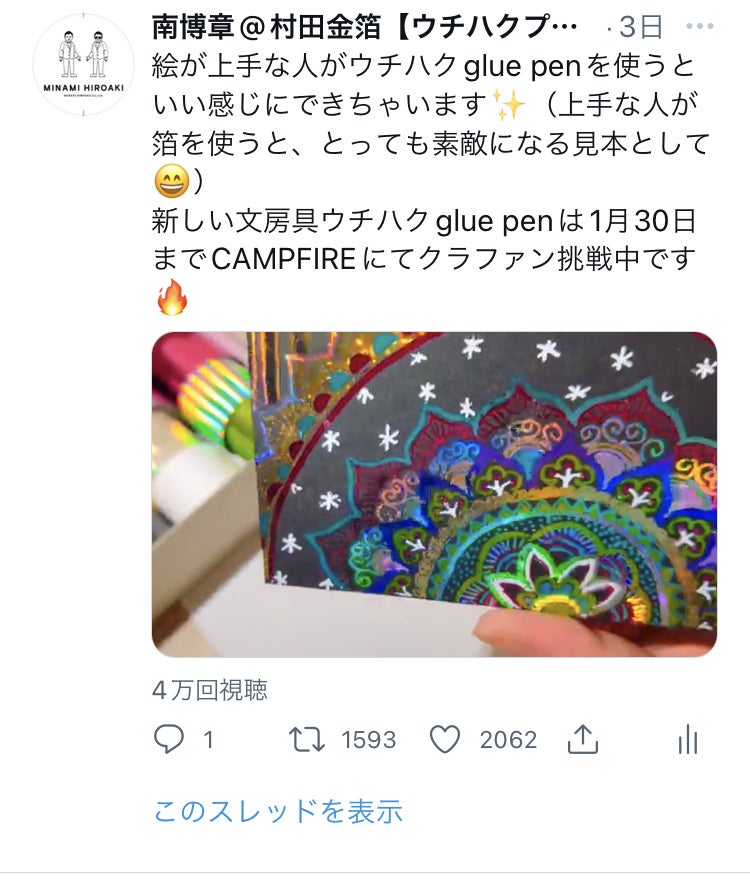Open the MINAMI HIROAKI profile avatar
750x879 pixels.
[x=84, y=64]
